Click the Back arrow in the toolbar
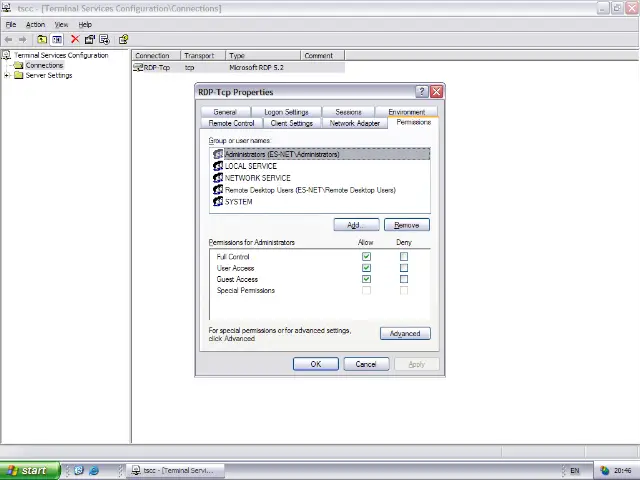This screenshot has height=480, width=640. [x=8, y=40]
